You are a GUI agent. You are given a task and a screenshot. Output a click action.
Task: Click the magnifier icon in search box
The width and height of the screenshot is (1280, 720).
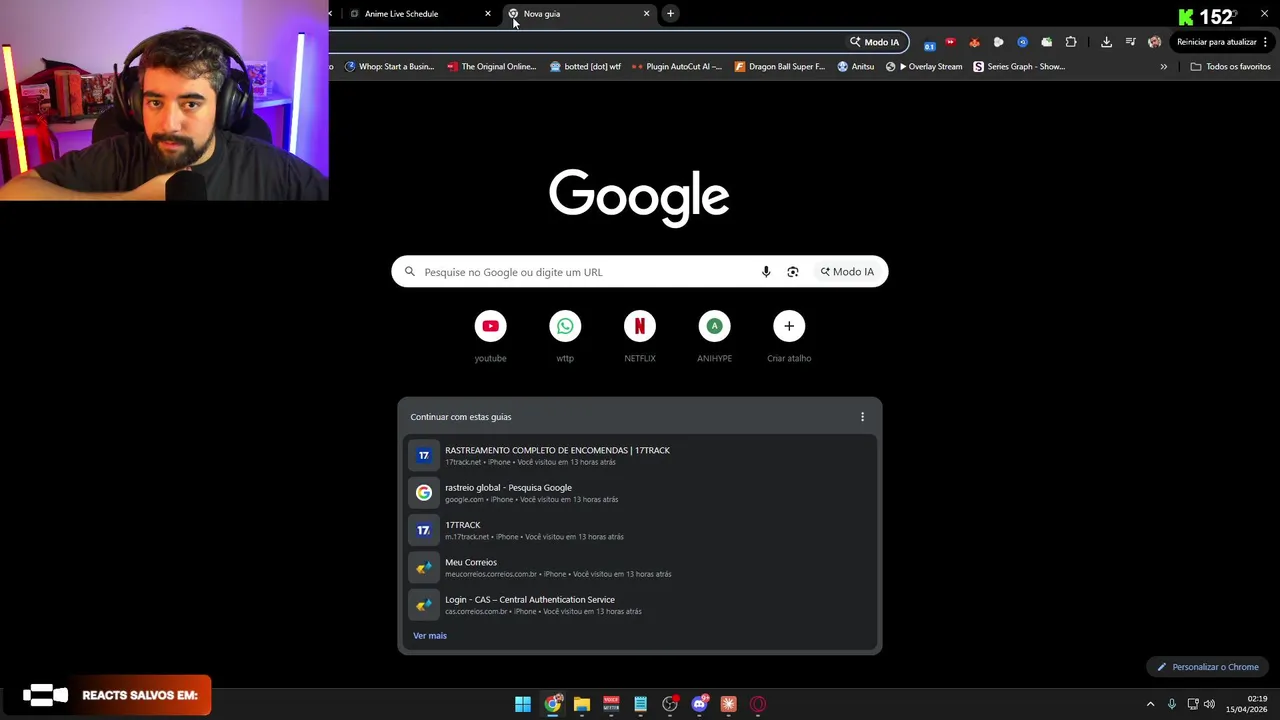click(409, 272)
